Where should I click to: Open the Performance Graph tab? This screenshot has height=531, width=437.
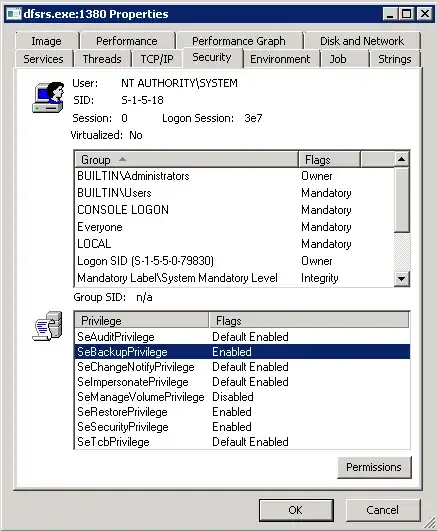tap(239, 41)
